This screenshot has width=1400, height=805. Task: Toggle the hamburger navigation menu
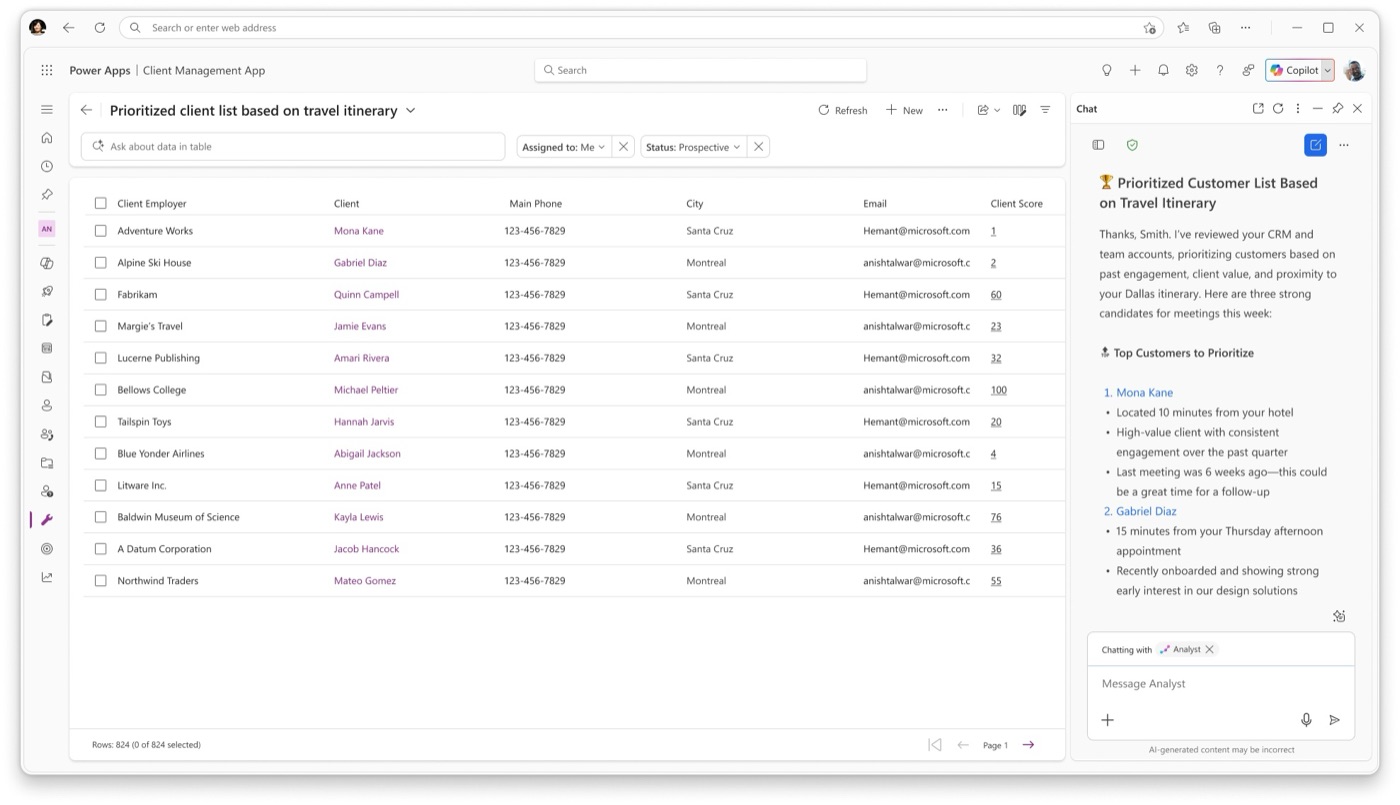coord(47,109)
